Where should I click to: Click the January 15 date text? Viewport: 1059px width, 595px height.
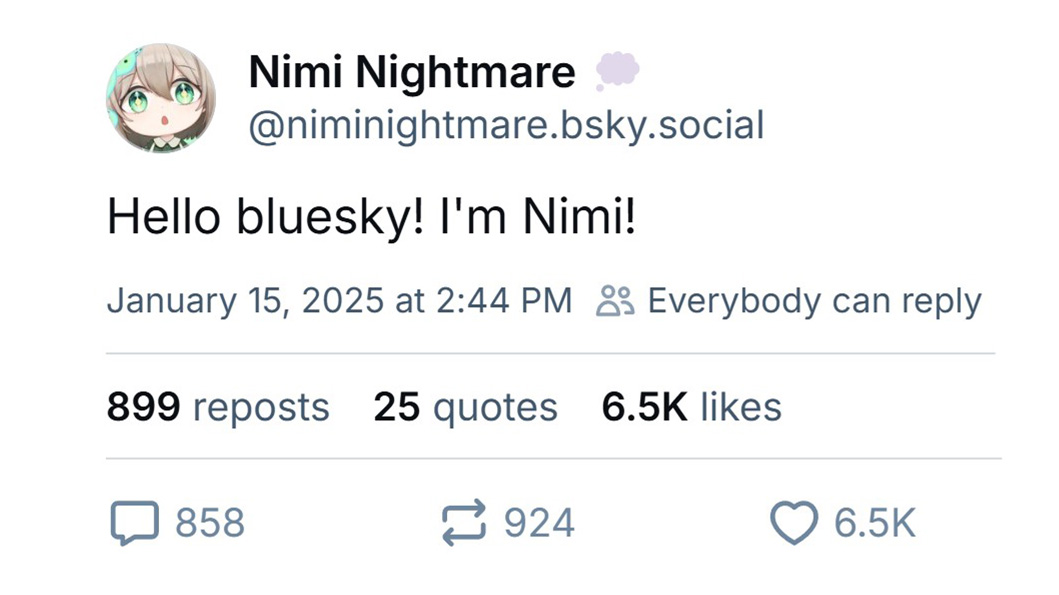(188, 301)
